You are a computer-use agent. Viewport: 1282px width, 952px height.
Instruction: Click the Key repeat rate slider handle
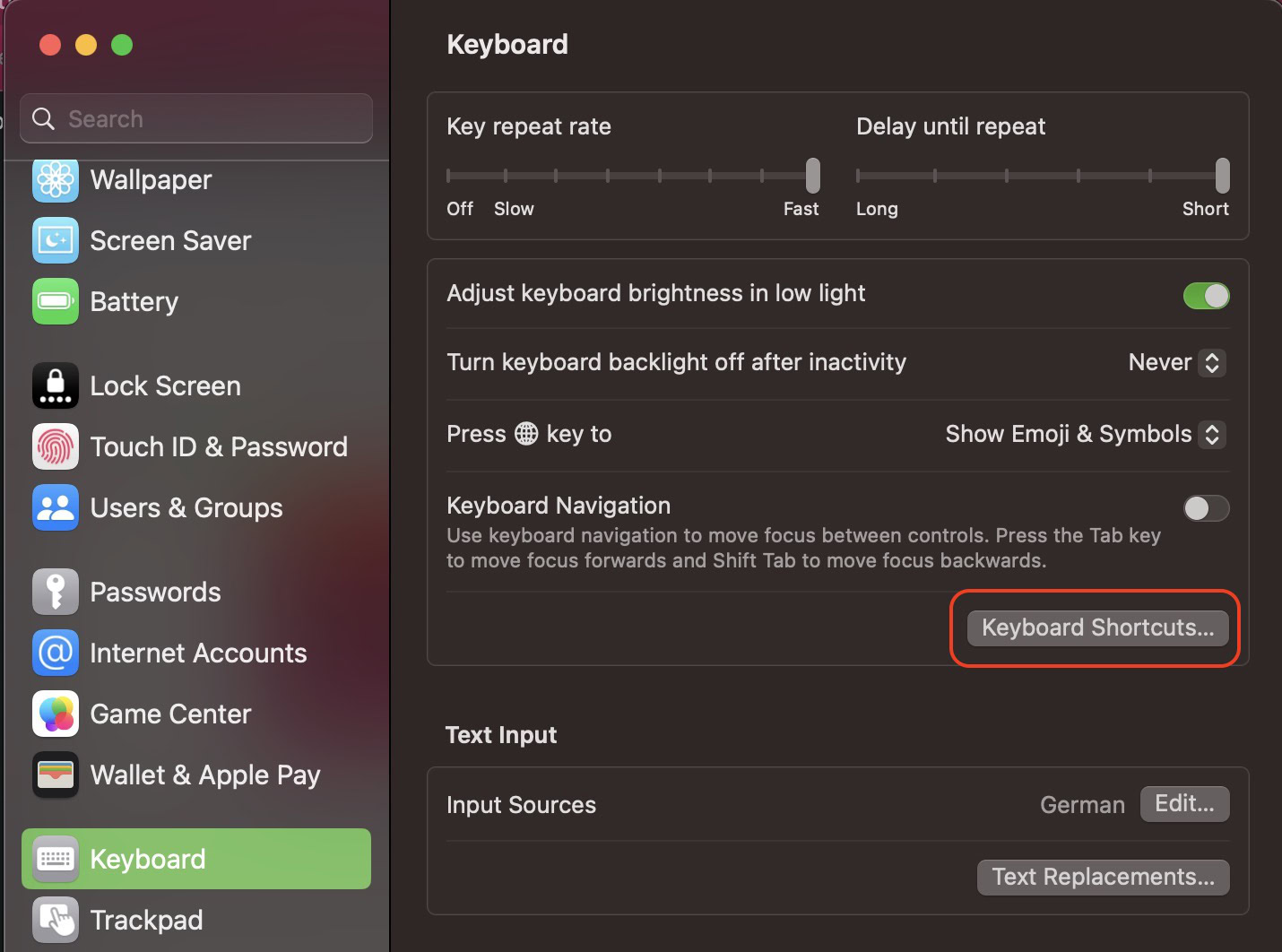pyautogui.click(x=813, y=176)
